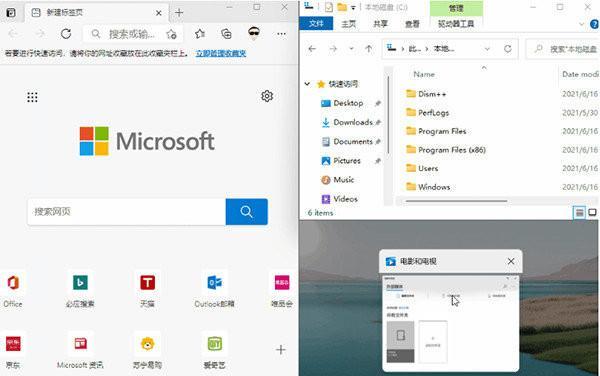
Task: Open quick access toolbar customize dropdown
Action: [353, 7]
